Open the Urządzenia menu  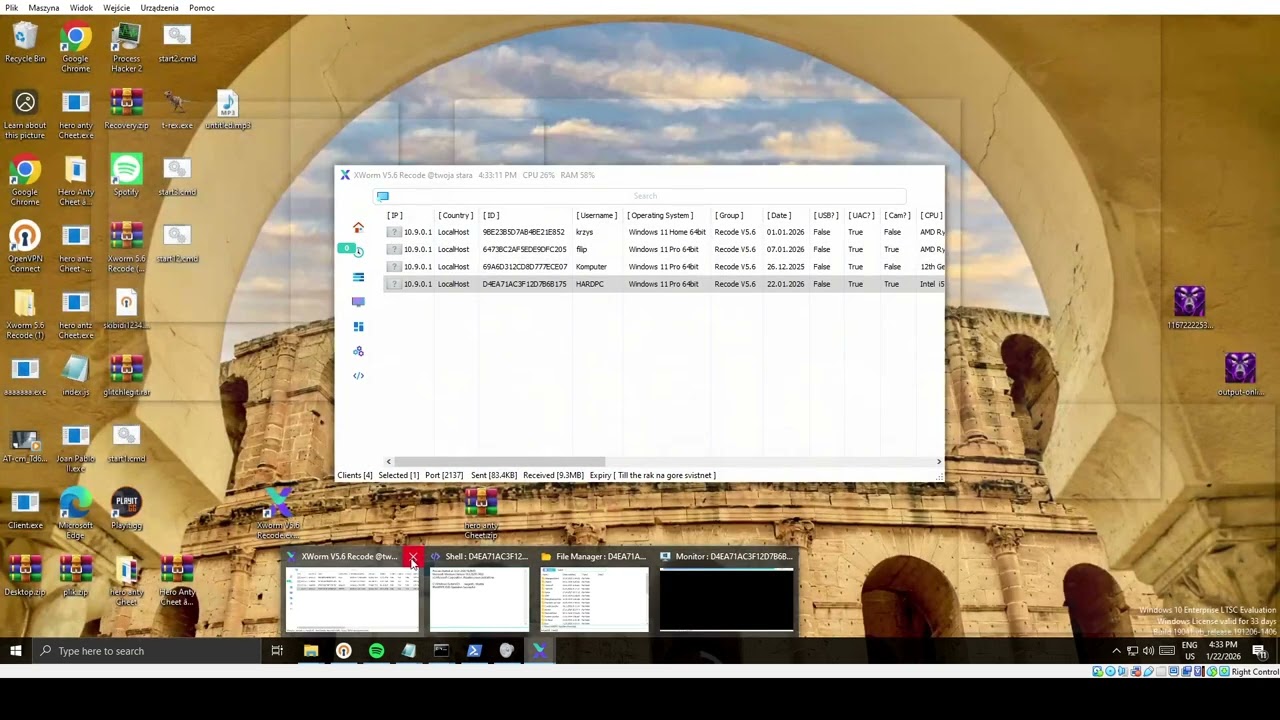pyautogui.click(x=160, y=8)
